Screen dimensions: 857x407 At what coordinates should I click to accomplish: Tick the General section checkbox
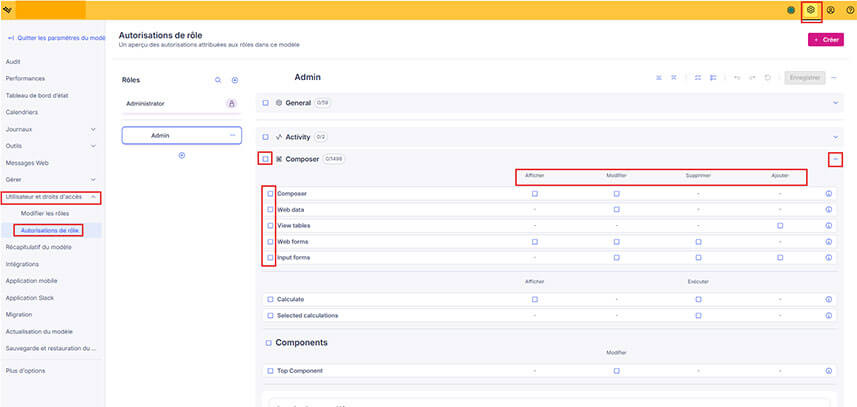point(266,103)
